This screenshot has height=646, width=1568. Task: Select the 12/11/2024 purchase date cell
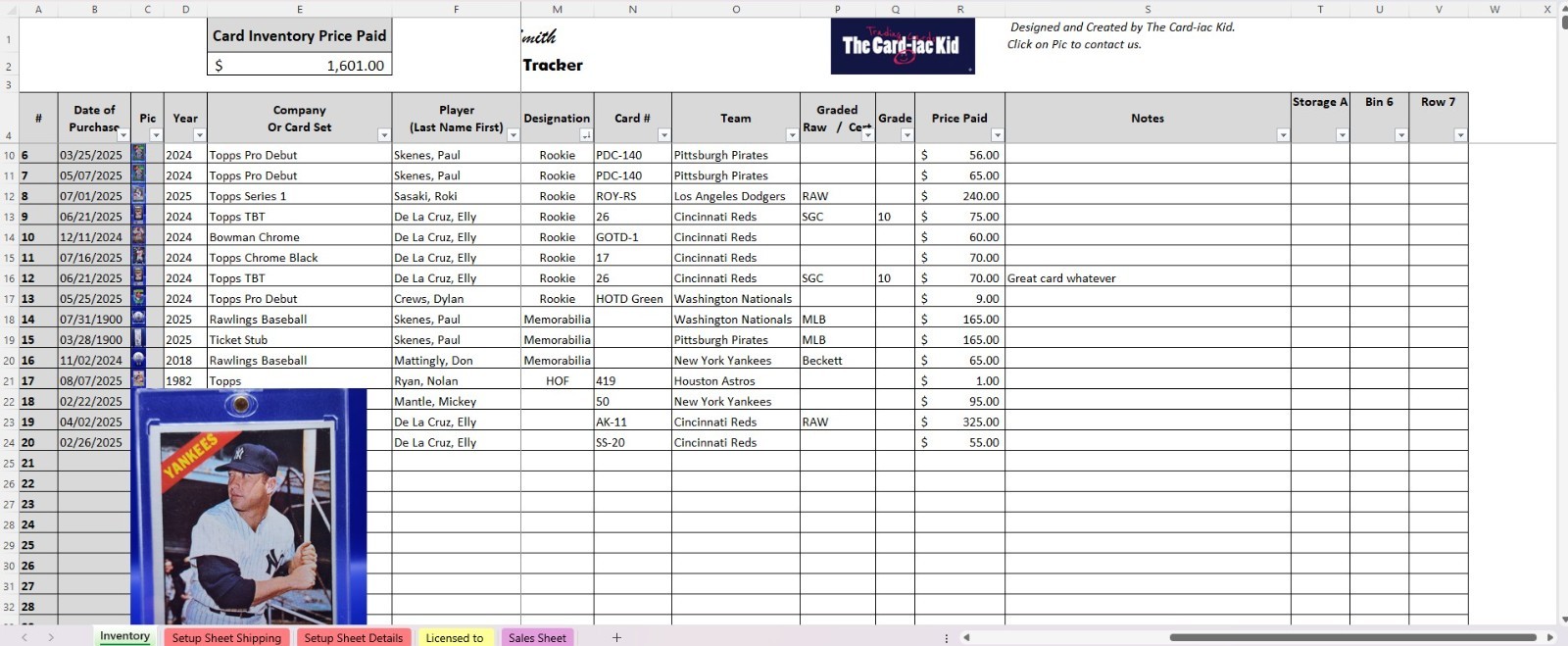[94, 237]
